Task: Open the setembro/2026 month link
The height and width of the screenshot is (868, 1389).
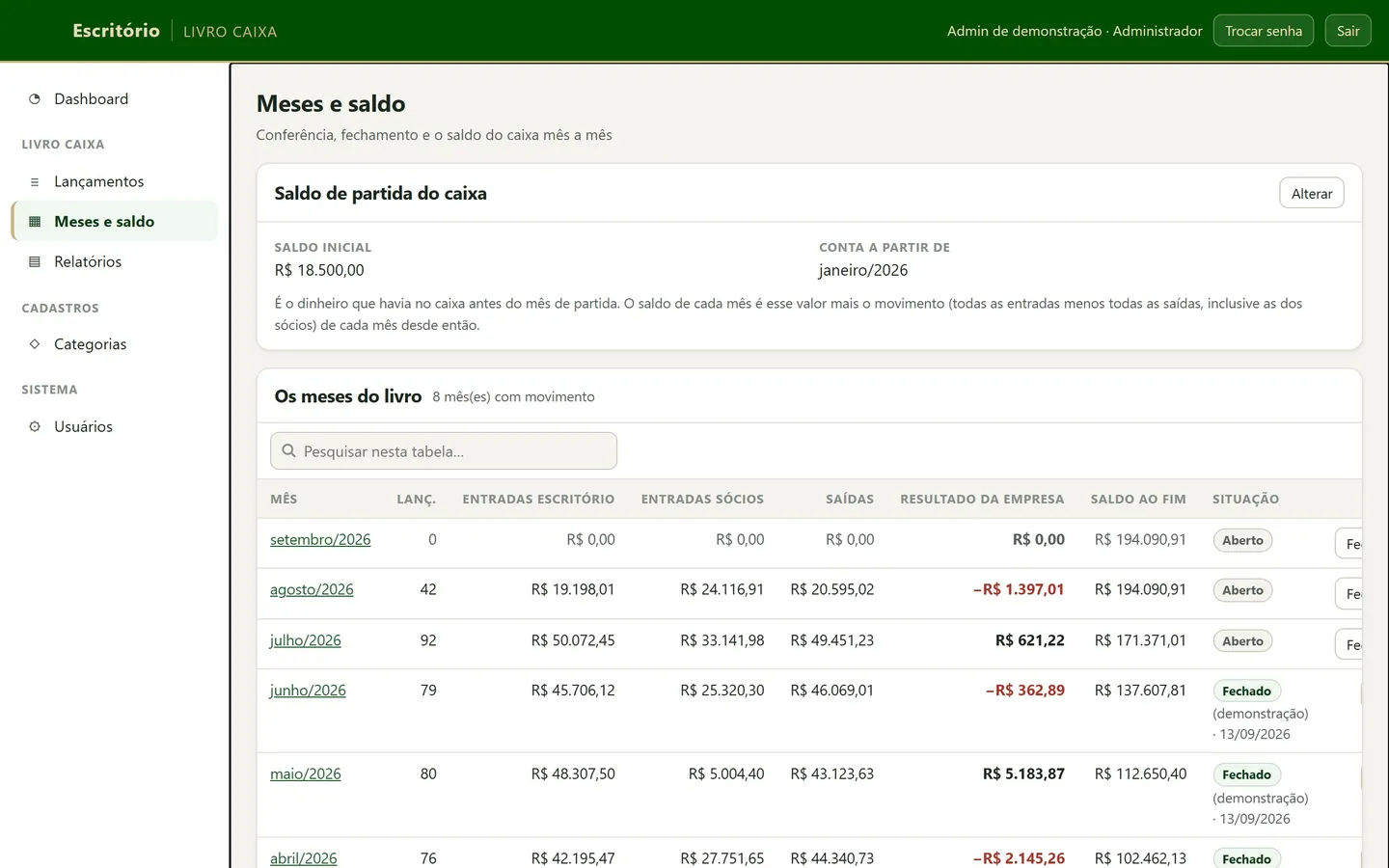Action: click(x=320, y=540)
